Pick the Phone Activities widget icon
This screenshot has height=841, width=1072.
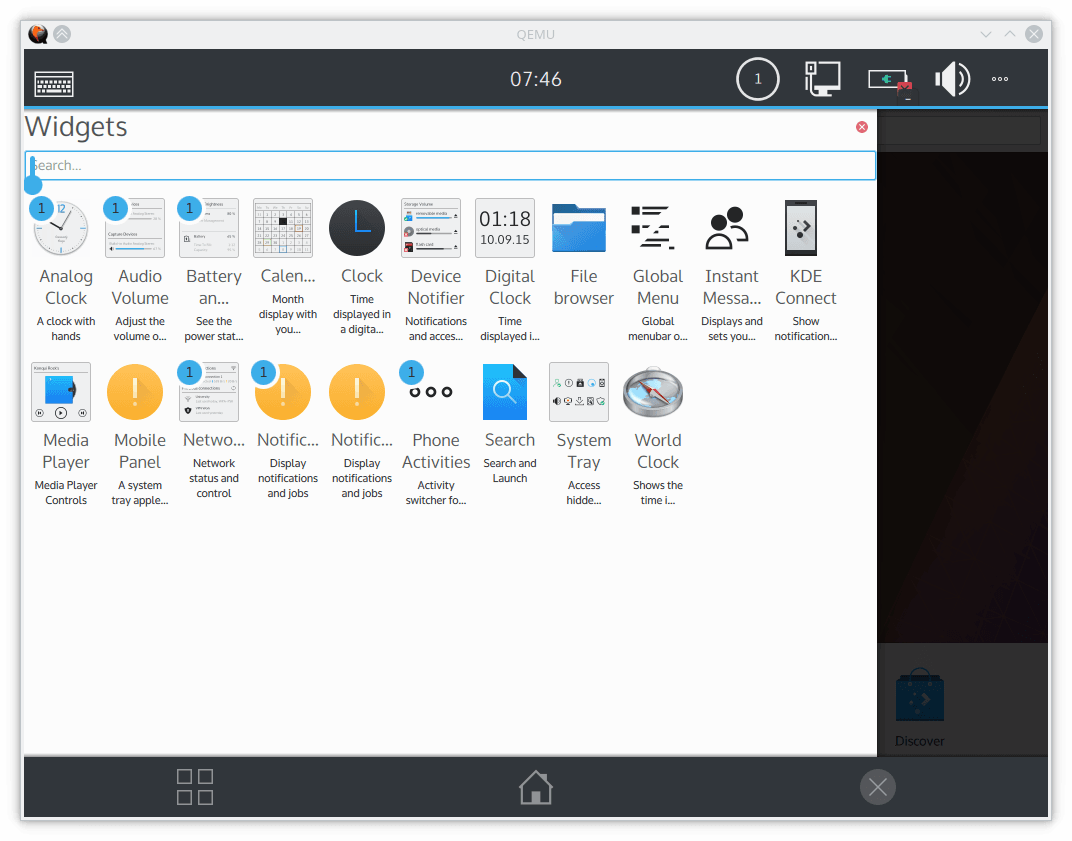click(x=431, y=392)
